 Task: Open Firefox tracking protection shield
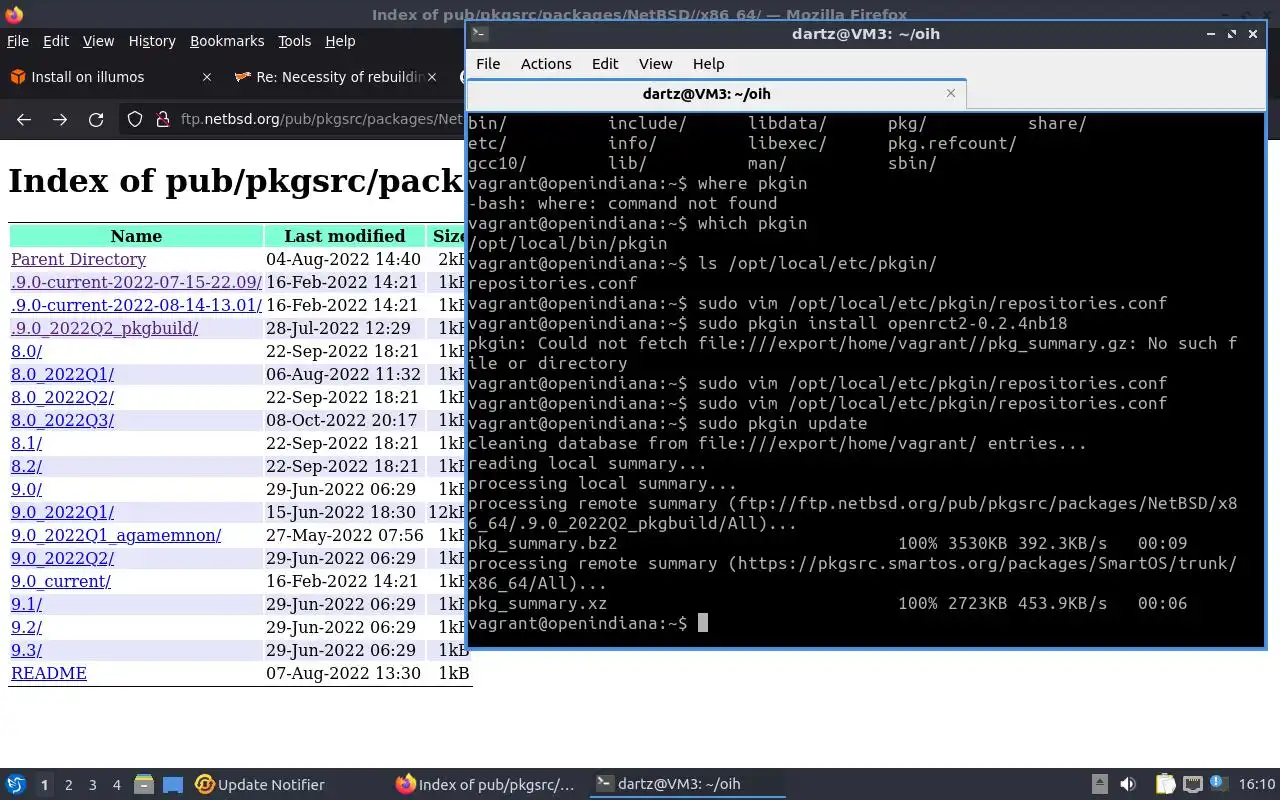135,120
